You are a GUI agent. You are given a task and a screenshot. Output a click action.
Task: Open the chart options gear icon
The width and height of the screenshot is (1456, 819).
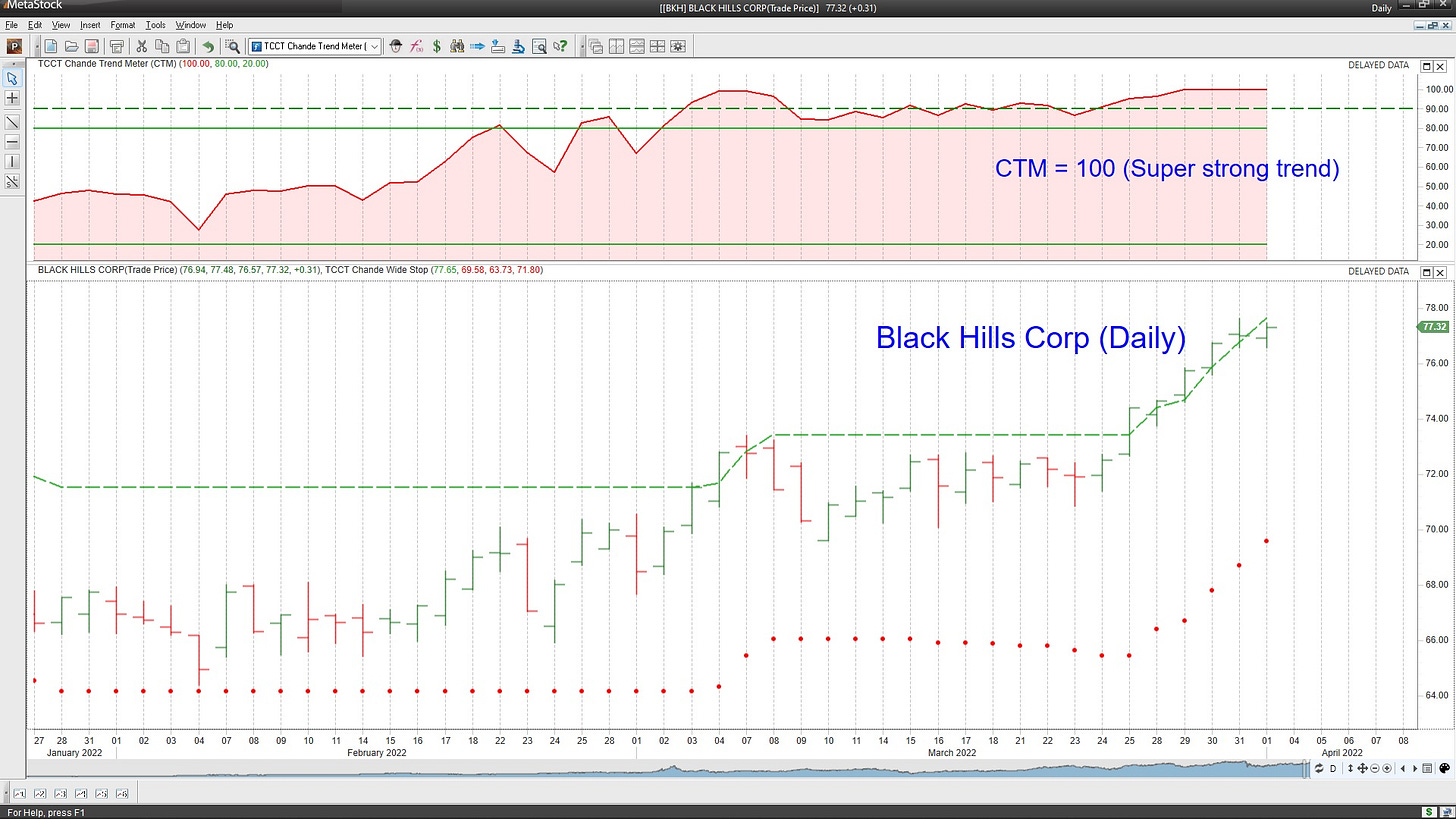(x=678, y=46)
